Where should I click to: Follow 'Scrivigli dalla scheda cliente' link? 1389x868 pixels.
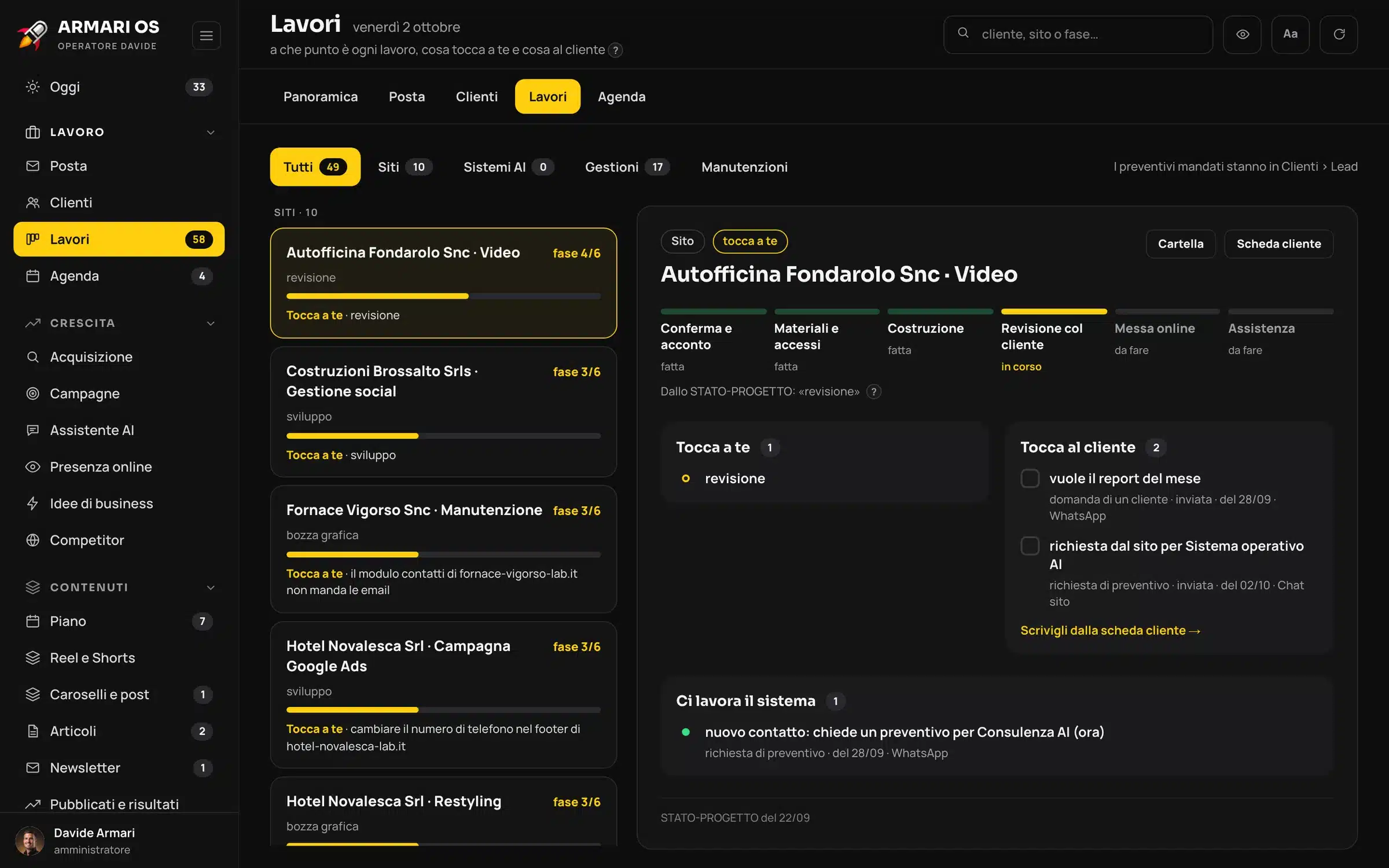click(x=1110, y=631)
